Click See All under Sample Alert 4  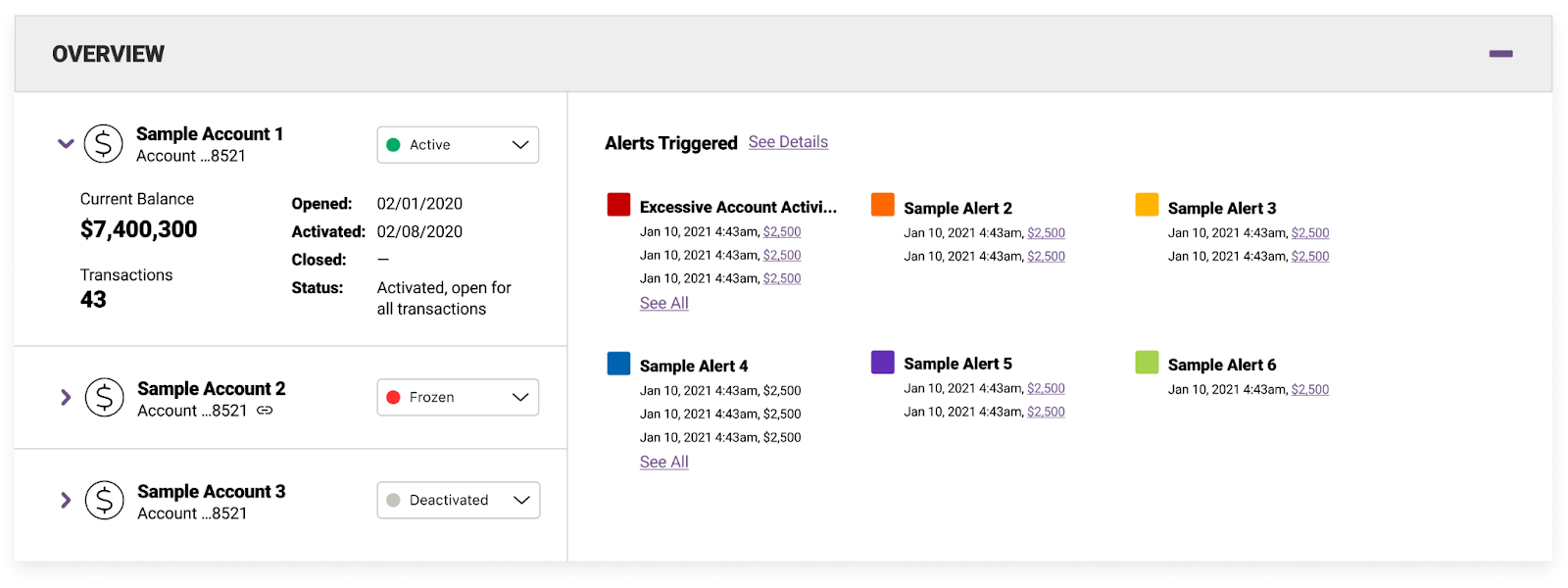point(664,463)
